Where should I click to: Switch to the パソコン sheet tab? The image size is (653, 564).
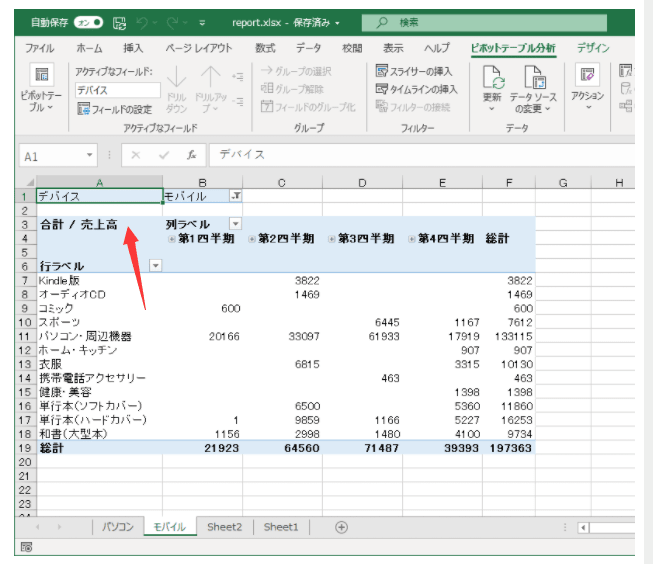pos(118,527)
